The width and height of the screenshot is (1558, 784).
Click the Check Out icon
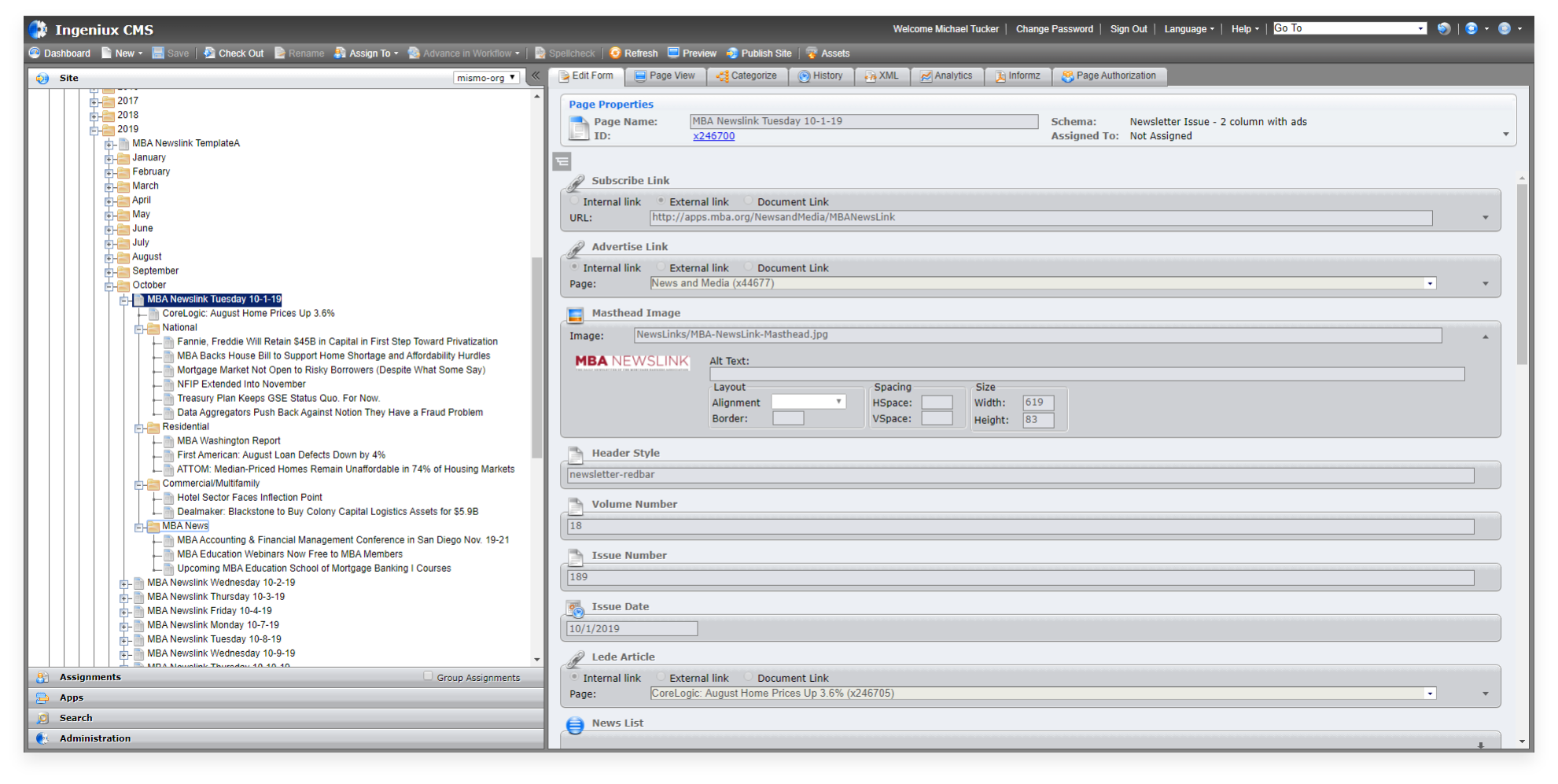point(209,53)
